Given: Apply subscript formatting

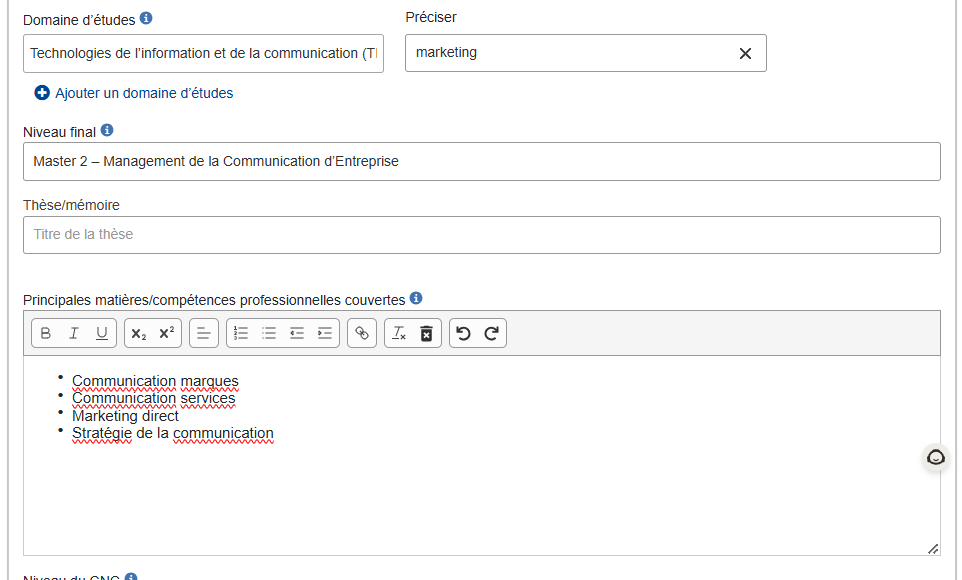Looking at the screenshot, I should tap(139, 334).
